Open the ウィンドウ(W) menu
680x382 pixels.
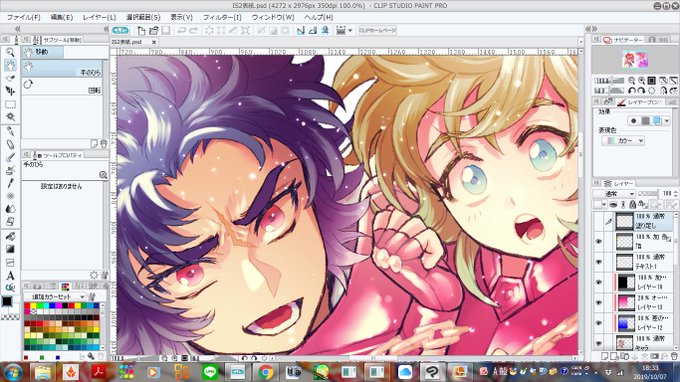tap(273, 17)
